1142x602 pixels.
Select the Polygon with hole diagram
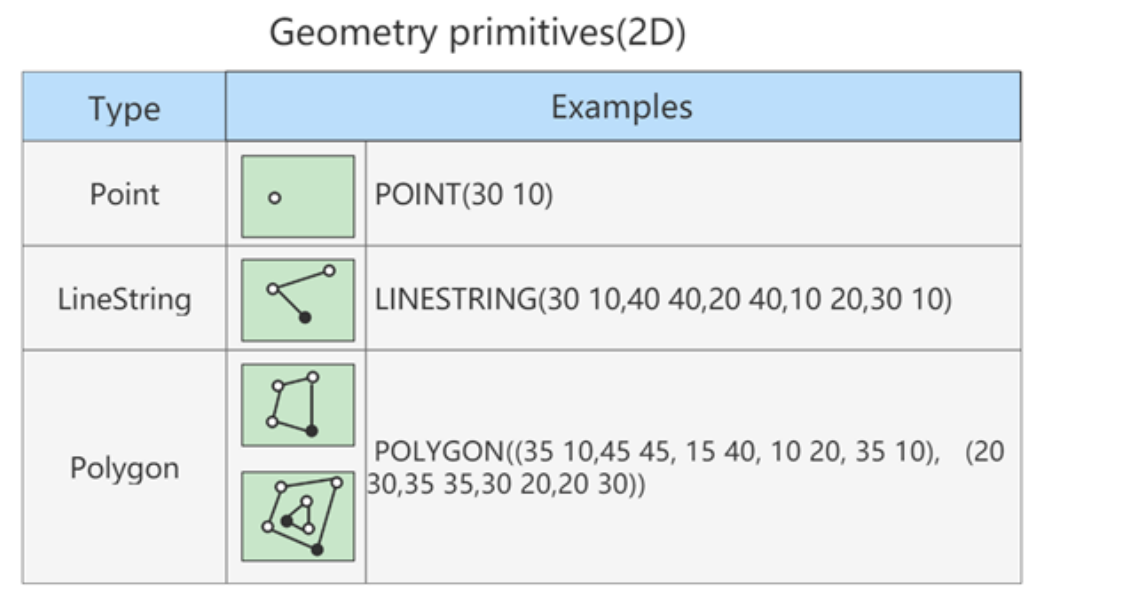point(298,516)
